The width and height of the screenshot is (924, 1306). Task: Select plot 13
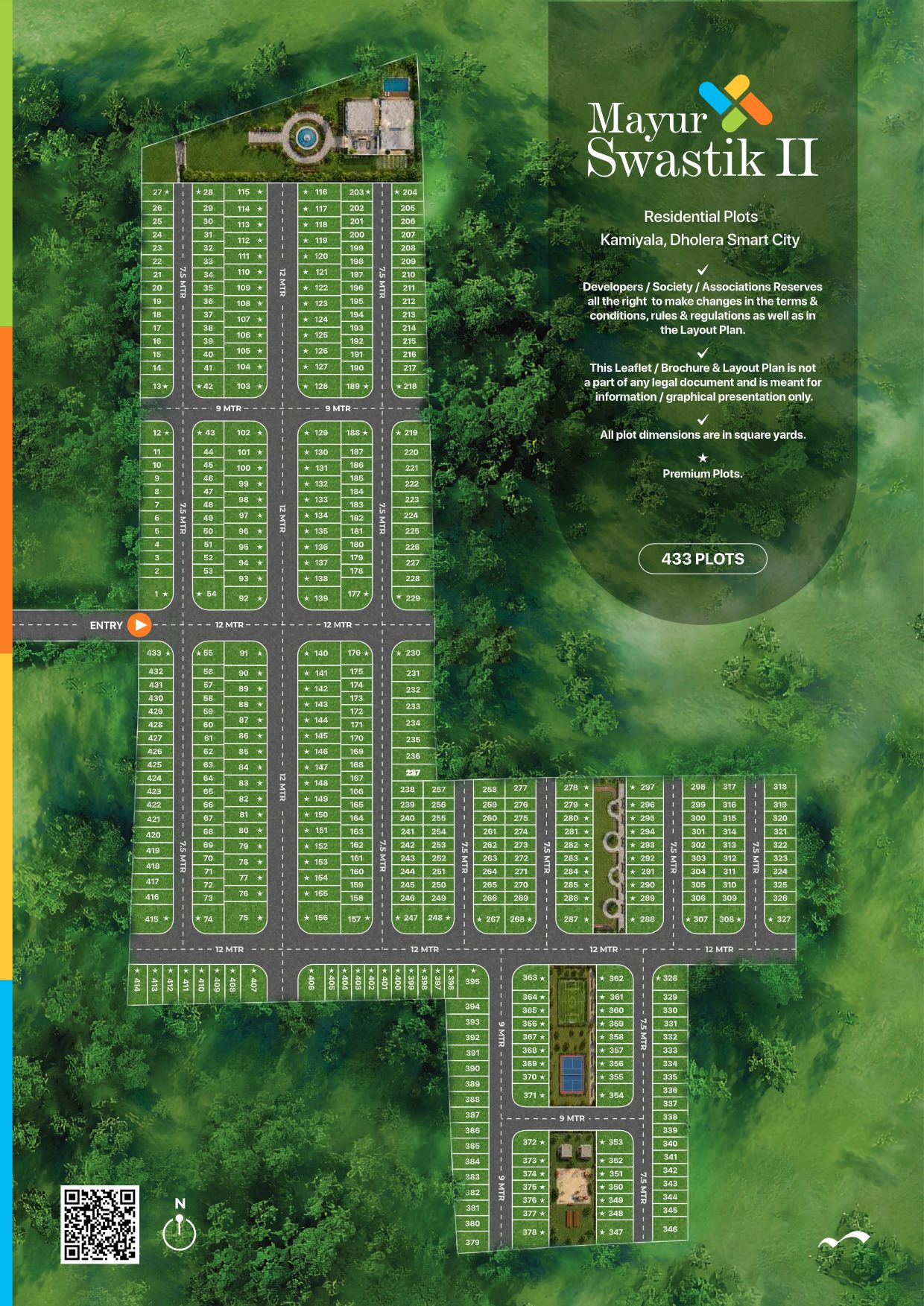click(157, 386)
